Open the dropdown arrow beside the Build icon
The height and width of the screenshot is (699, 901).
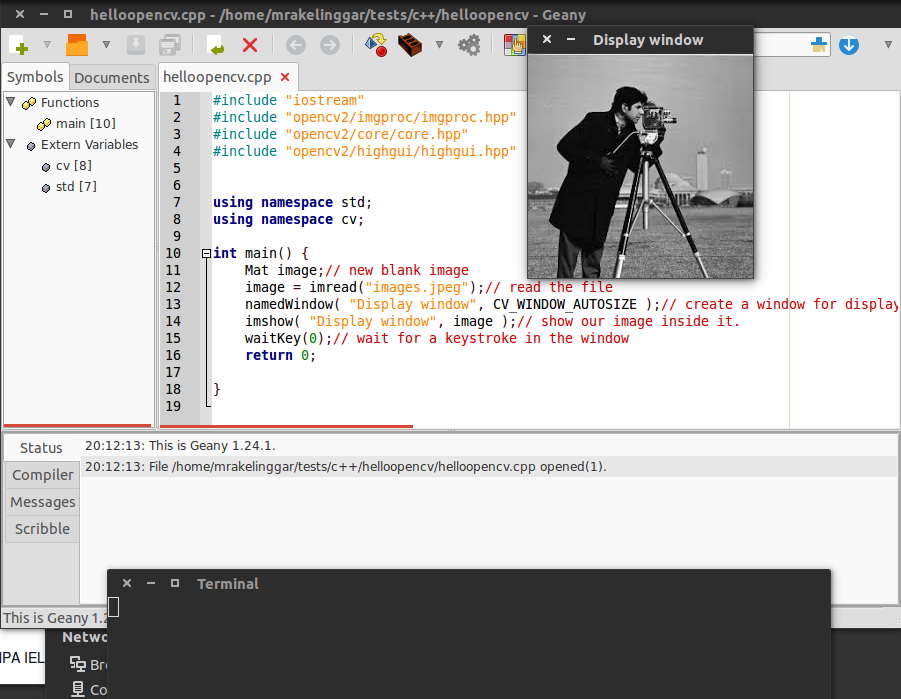click(439, 45)
